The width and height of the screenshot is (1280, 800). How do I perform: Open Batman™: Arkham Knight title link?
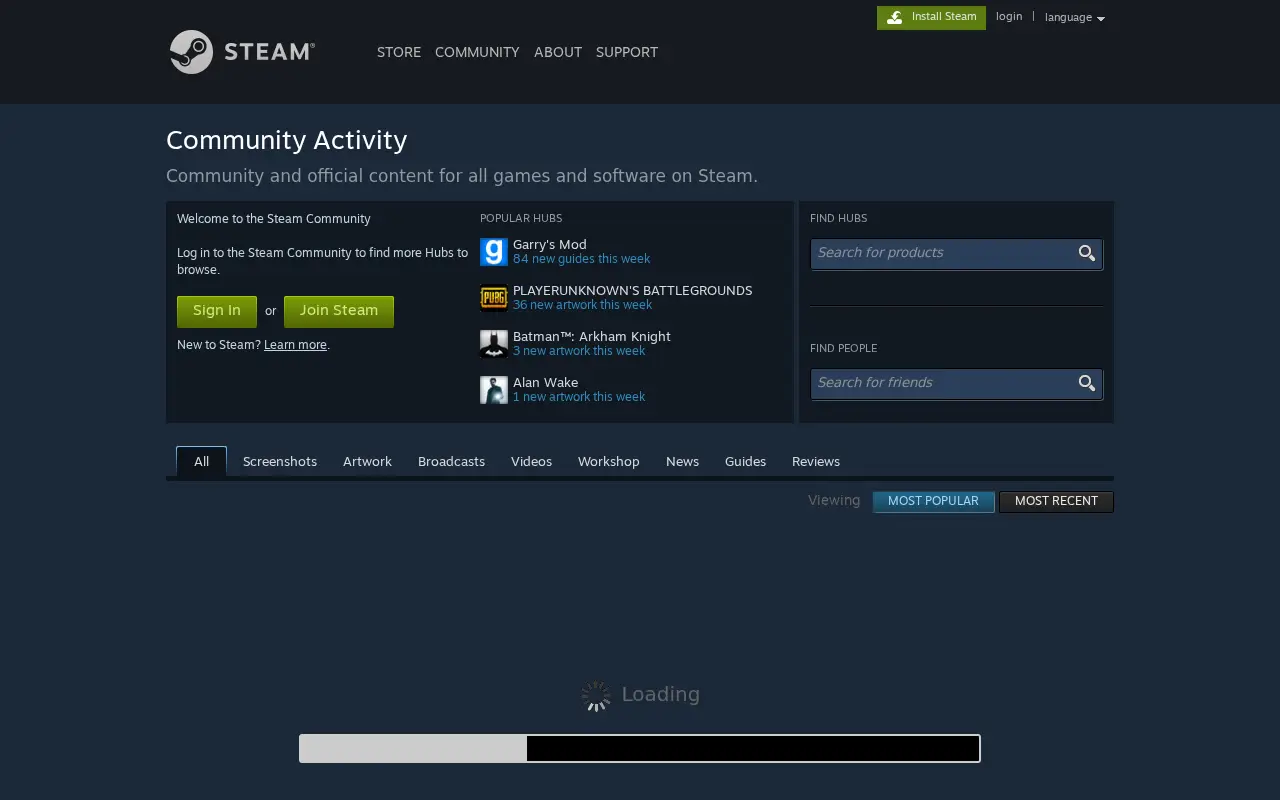tap(592, 337)
